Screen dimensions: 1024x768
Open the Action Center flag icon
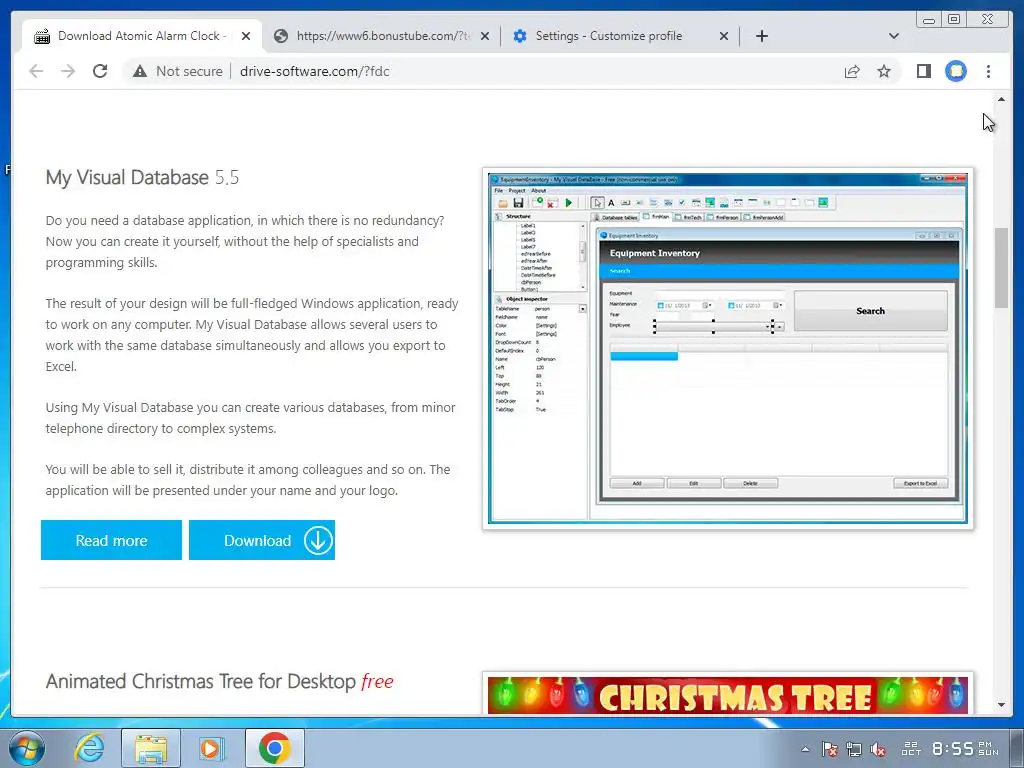point(829,749)
